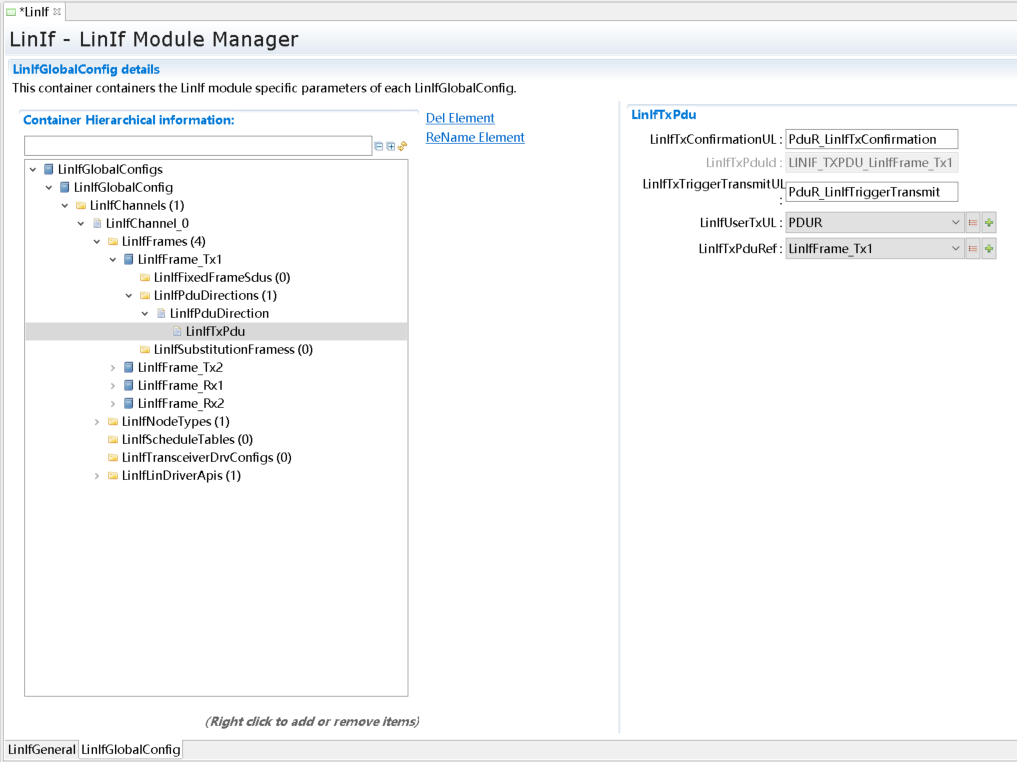Select the LinIfGlobalConfig bottom tab
The height and width of the screenshot is (762, 1017).
(x=130, y=749)
